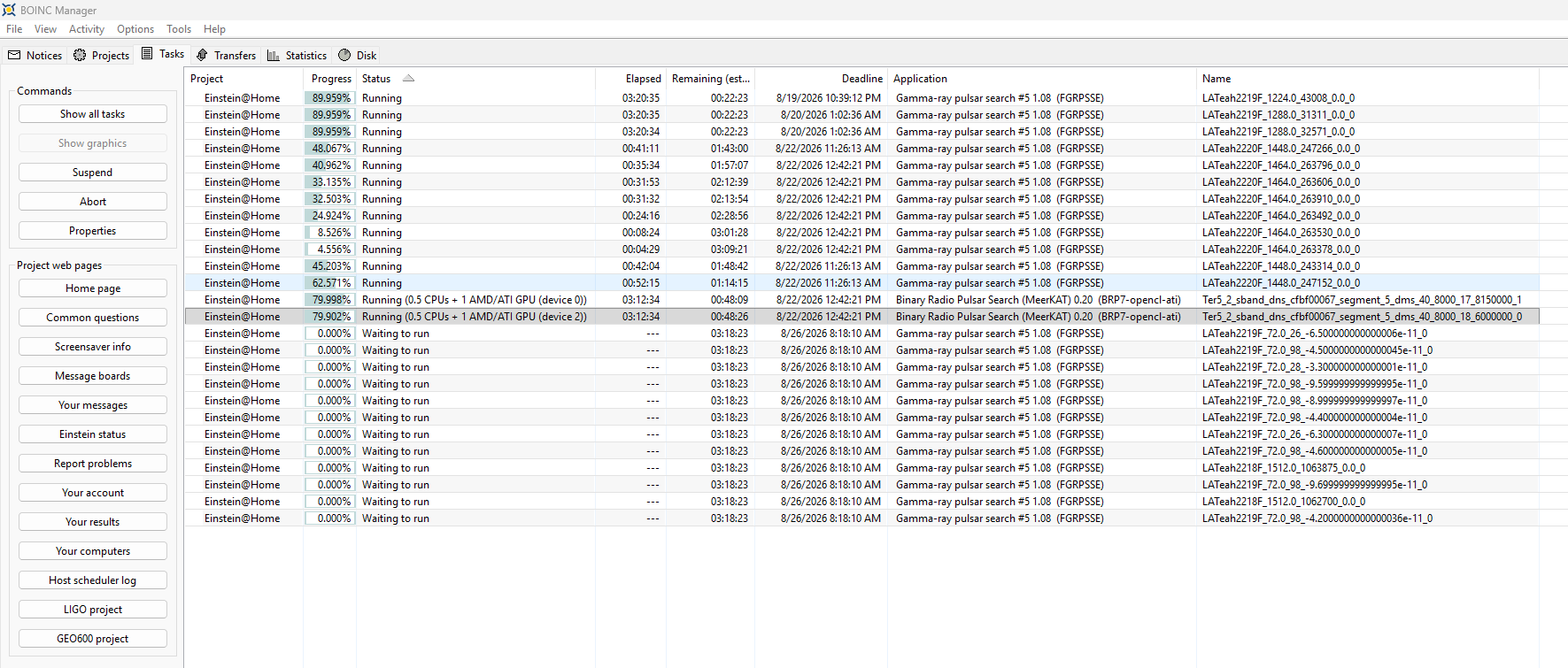Select task LATeah2219F_1224.0_43008_0.0_0
This screenshot has width=1568, height=668.
1278,98
